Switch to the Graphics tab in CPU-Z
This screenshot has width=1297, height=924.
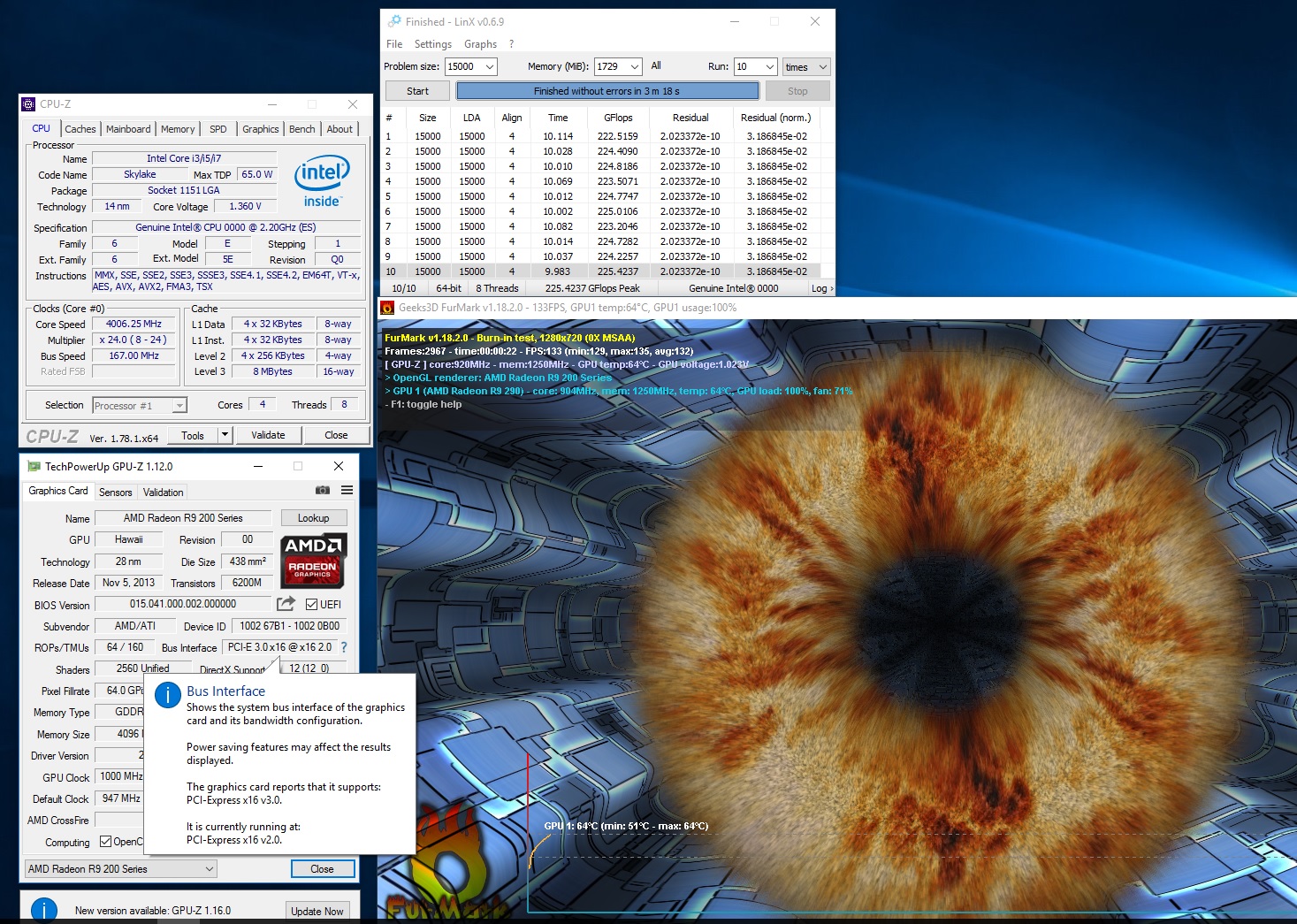[x=261, y=129]
